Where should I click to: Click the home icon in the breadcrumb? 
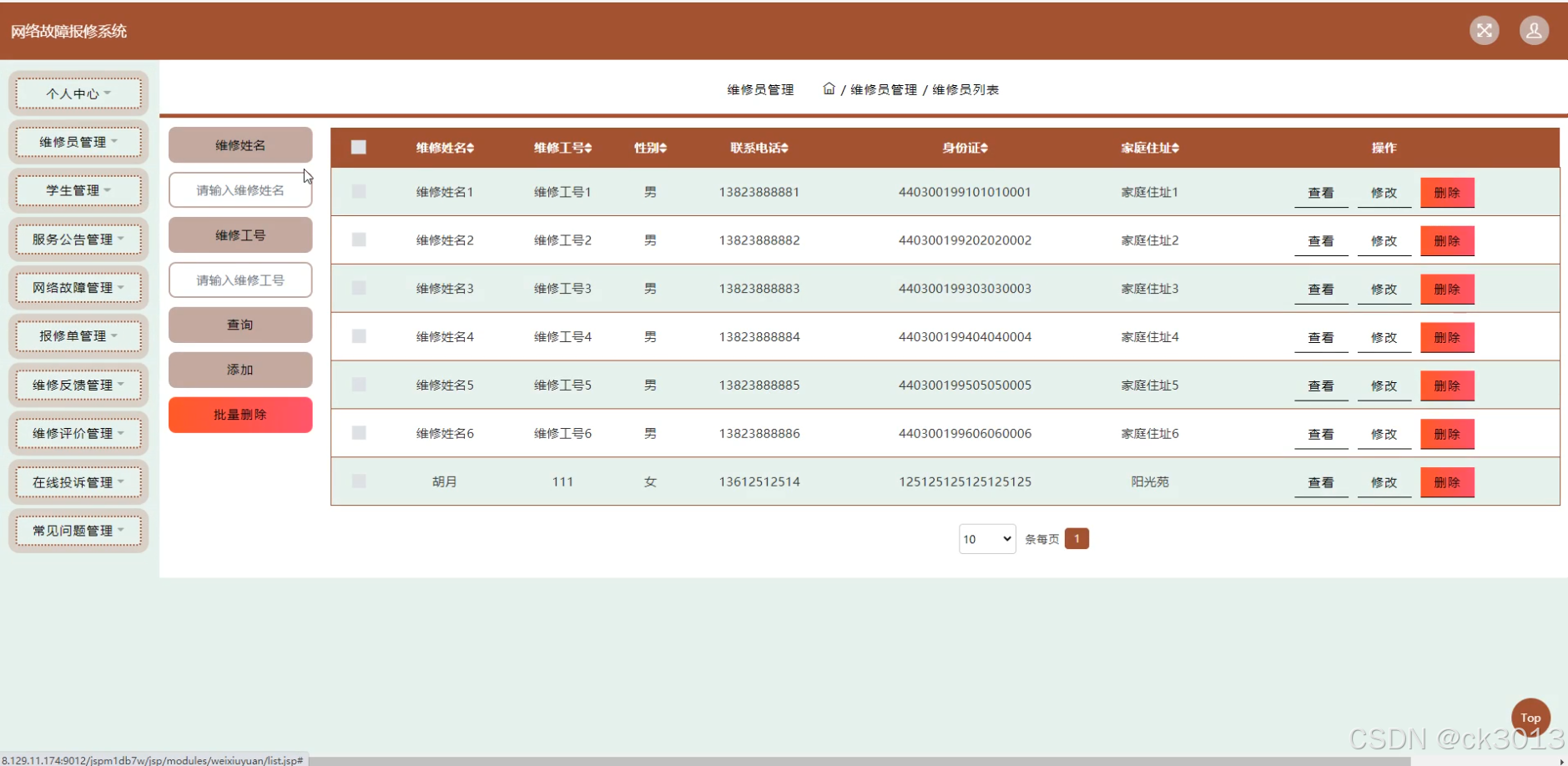[829, 88]
